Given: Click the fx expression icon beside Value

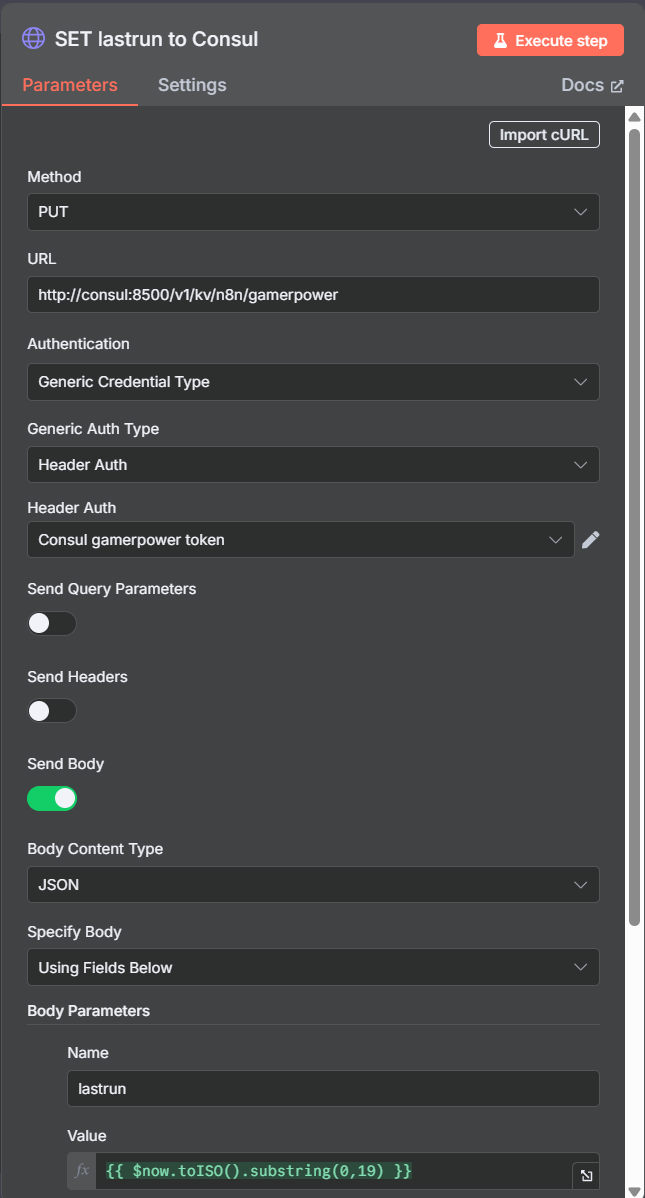Looking at the screenshot, I should [82, 1170].
